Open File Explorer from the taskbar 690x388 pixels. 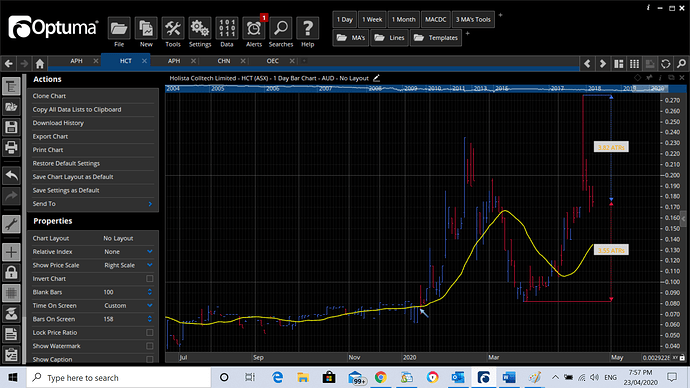tap(303, 377)
